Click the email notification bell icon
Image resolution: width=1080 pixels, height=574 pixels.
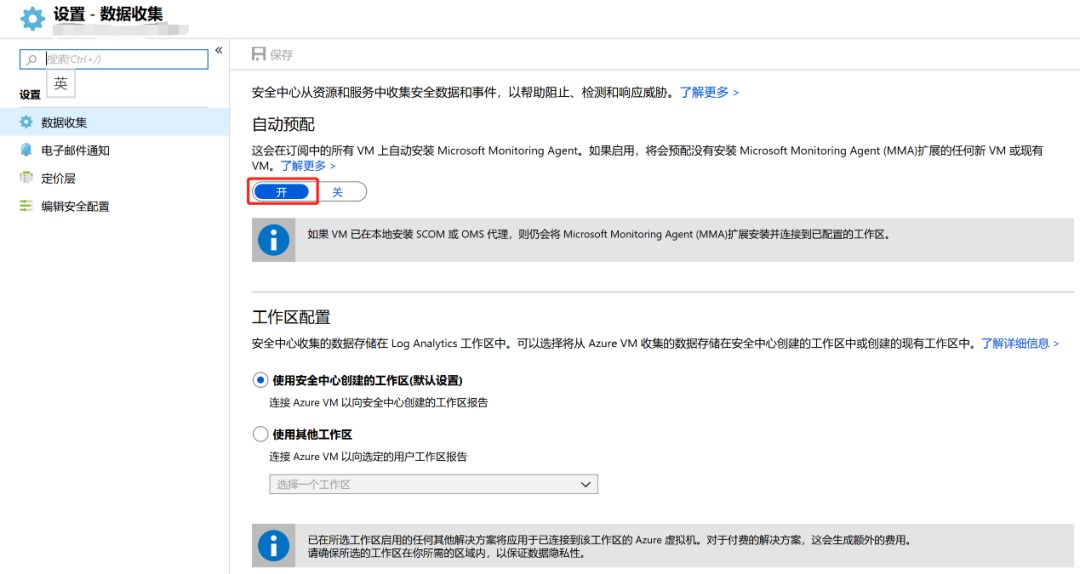click(x=26, y=150)
